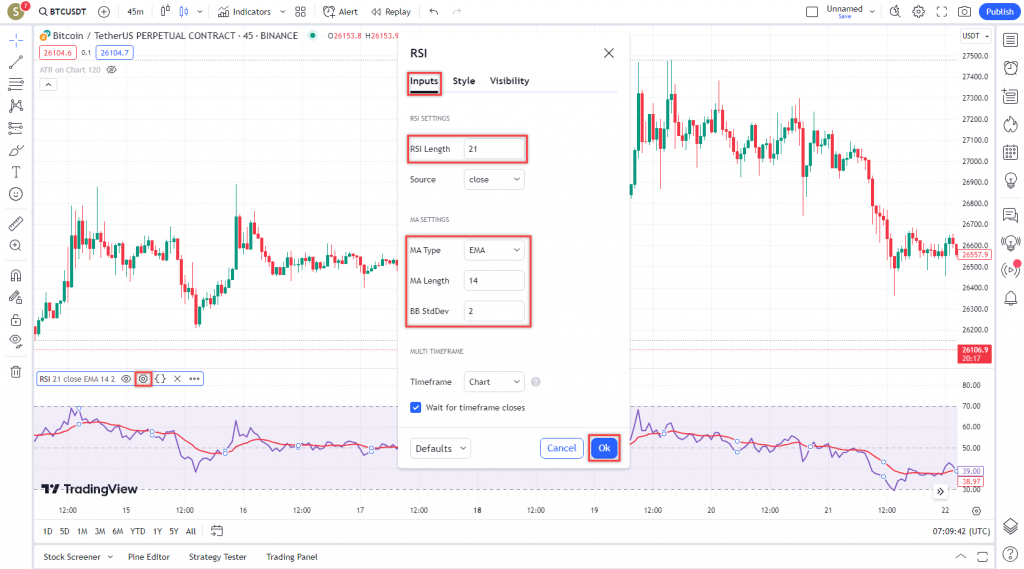Viewport: 1024px width, 569px height.
Task: Open the Strategy Tester tab
Action: (x=217, y=557)
